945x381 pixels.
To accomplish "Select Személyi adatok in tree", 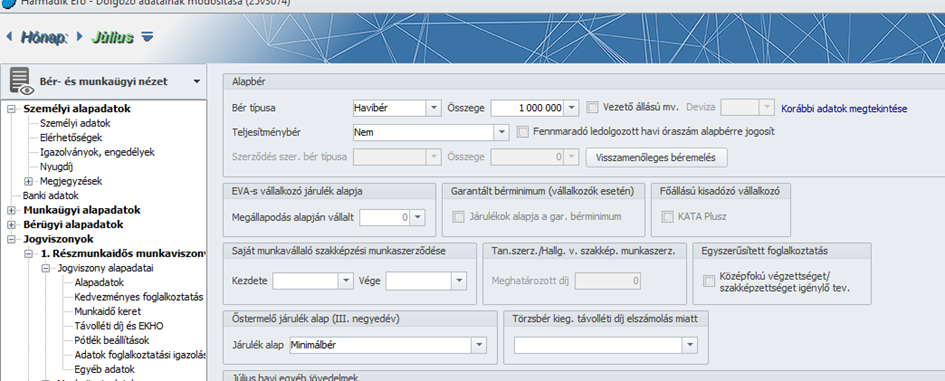I will pyautogui.click(x=75, y=123).
